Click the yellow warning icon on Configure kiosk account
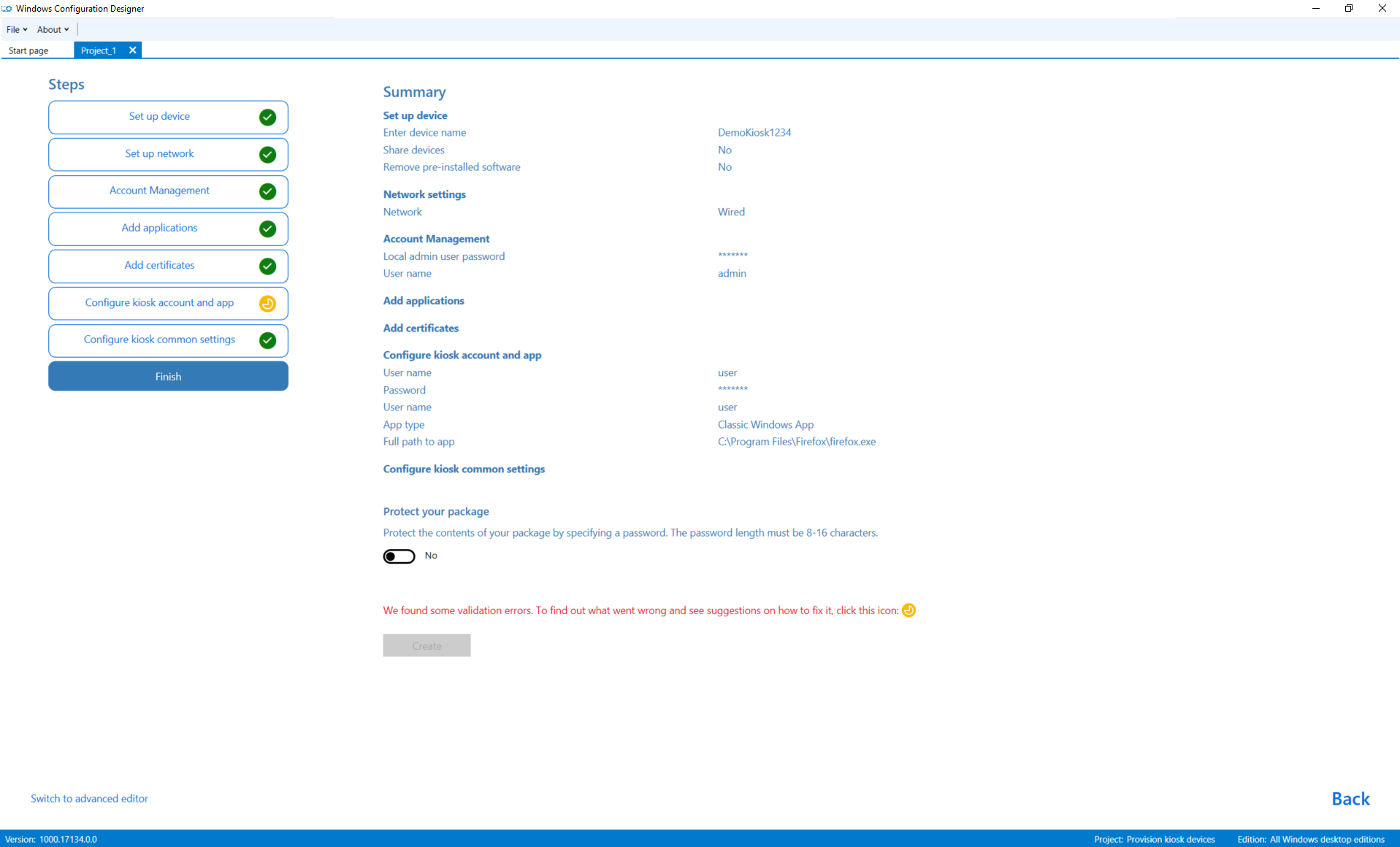The image size is (1400, 847). click(x=268, y=303)
